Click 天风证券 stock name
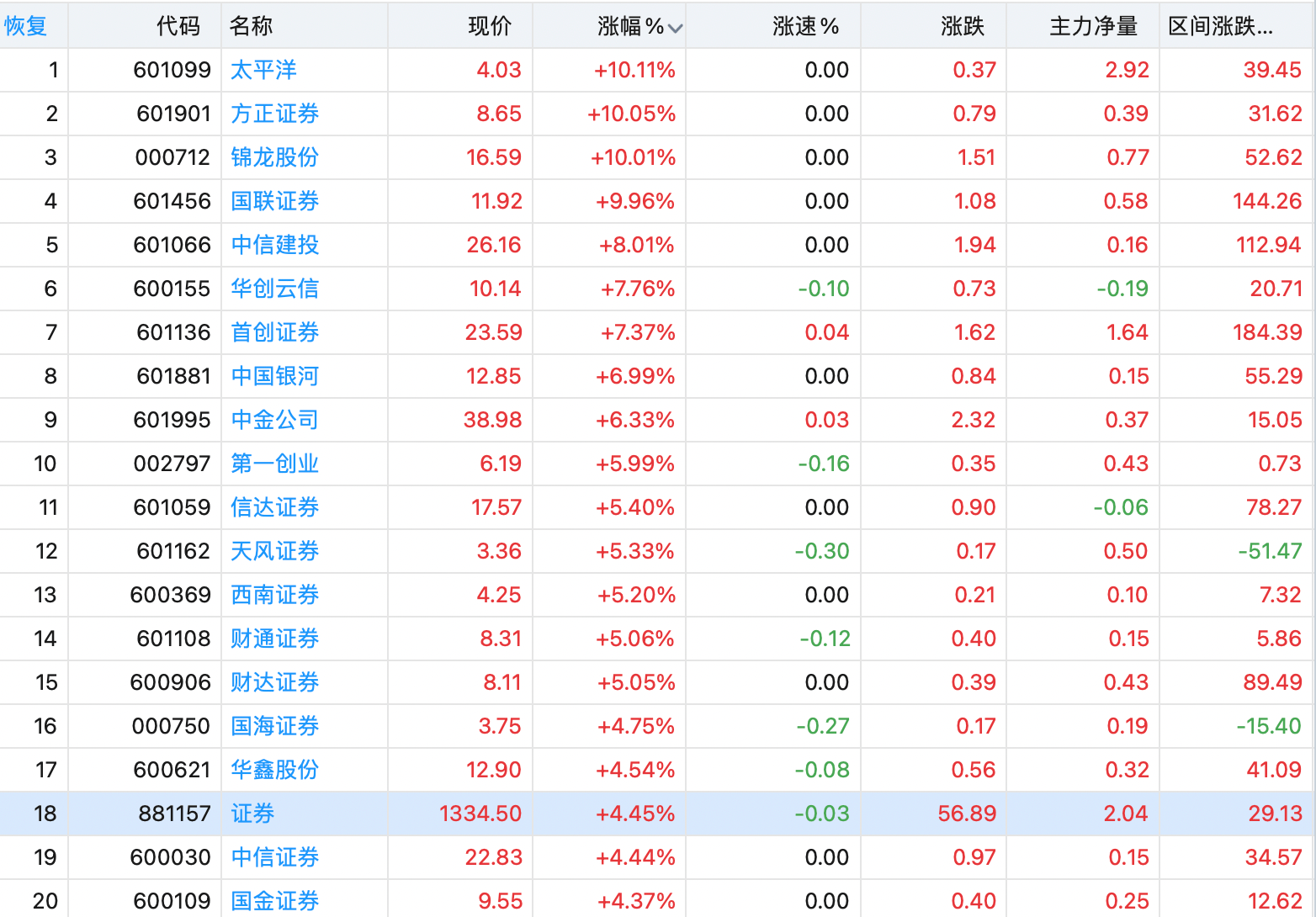Screen dimensions: 1316x917 [274, 551]
